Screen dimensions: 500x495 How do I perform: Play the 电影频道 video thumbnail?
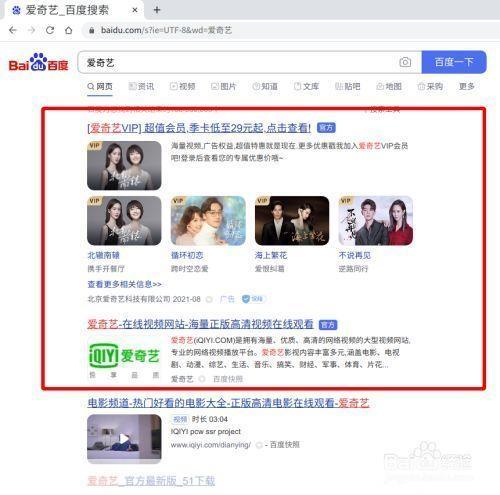[124, 439]
